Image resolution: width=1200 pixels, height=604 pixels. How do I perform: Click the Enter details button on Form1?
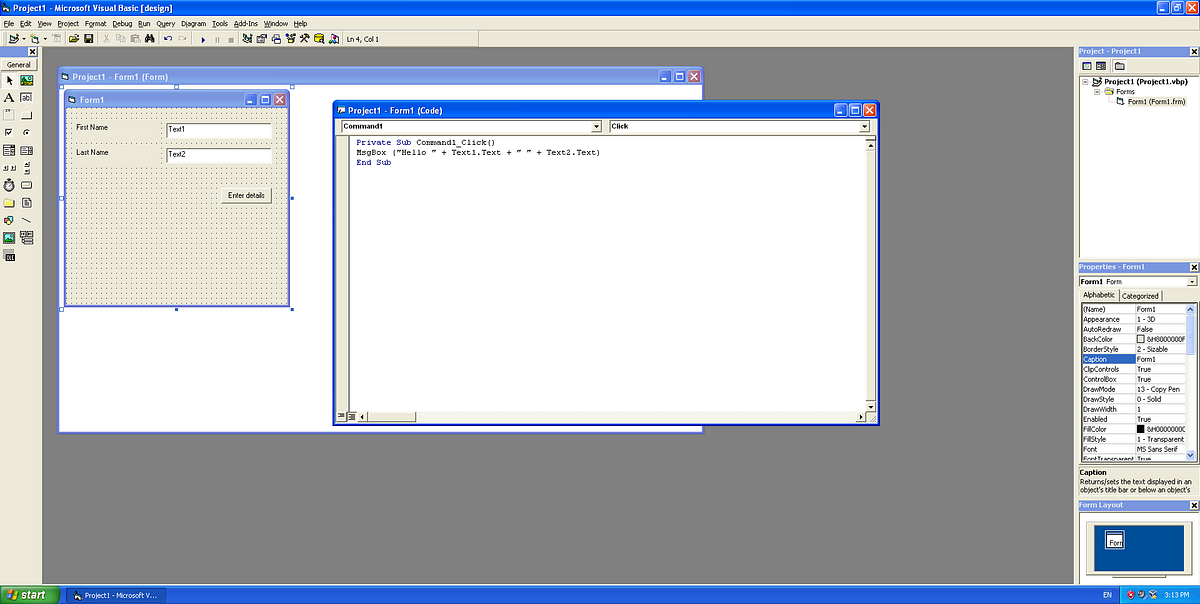245,195
